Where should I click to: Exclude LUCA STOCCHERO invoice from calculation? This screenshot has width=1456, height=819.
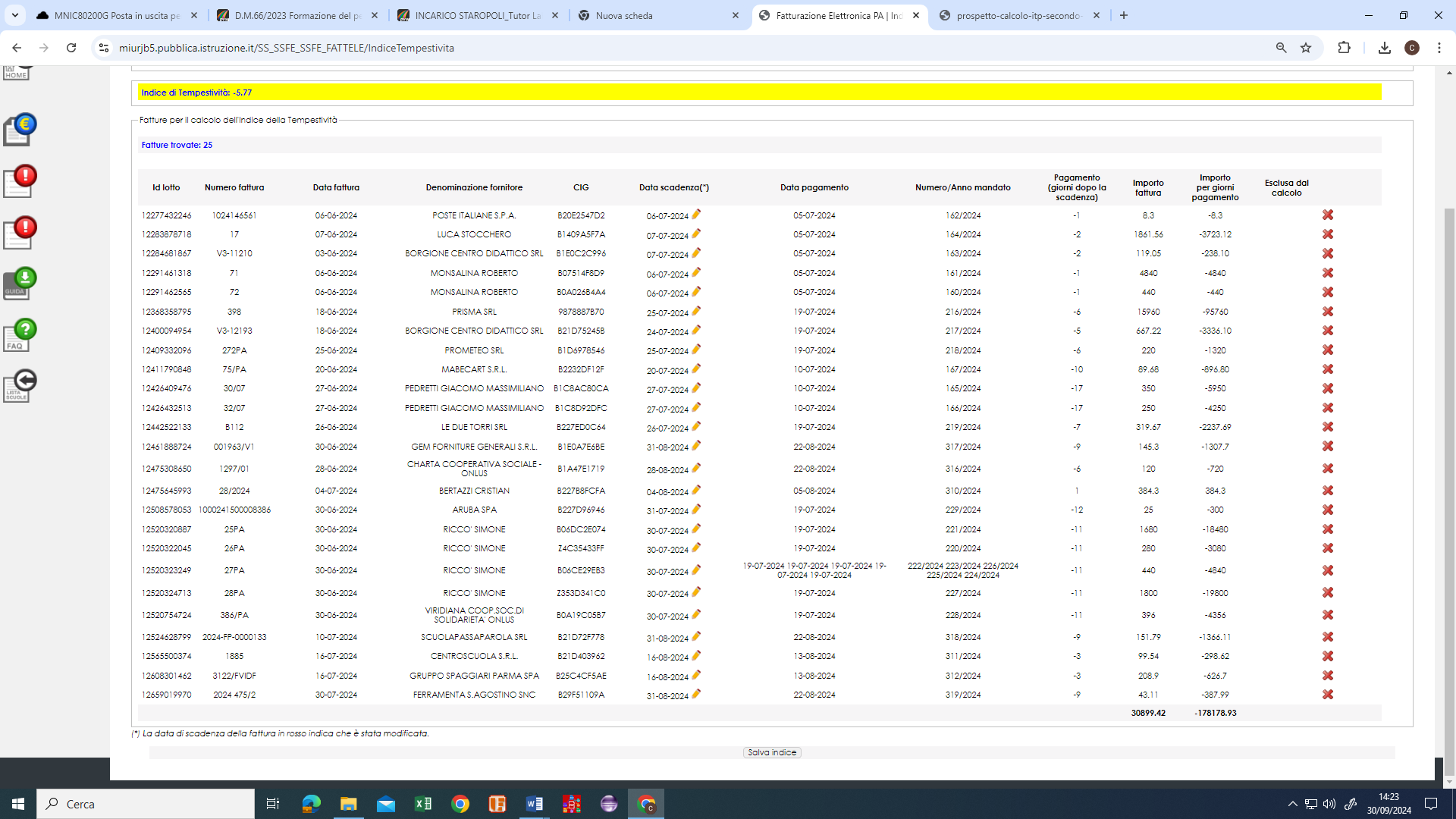tap(1327, 234)
